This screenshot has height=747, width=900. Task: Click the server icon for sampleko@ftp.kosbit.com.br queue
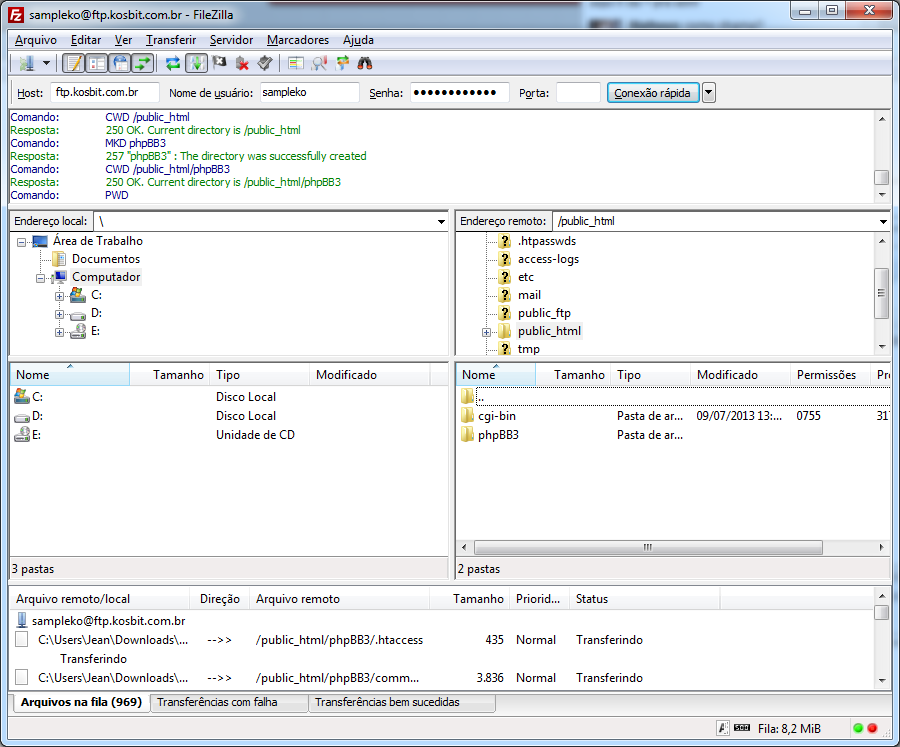click(22, 620)
